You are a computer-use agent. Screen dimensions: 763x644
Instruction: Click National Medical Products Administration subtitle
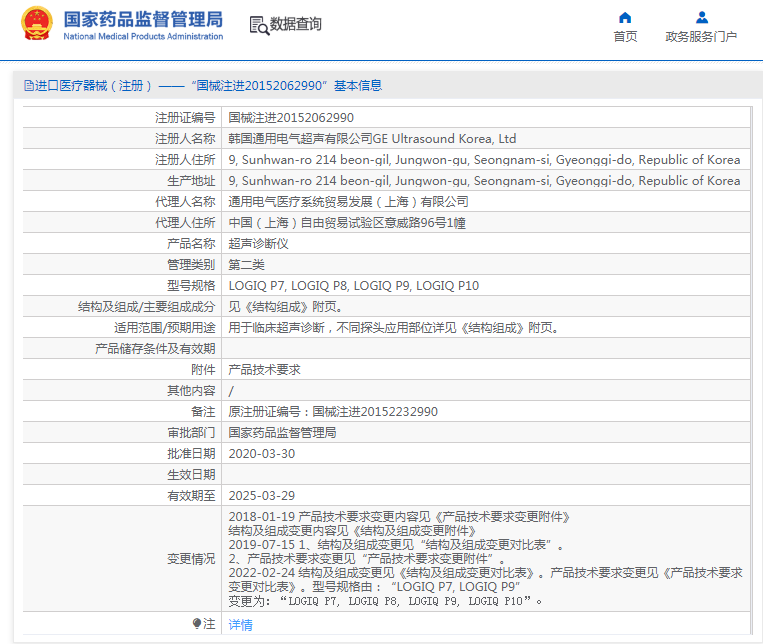[143, 37]
